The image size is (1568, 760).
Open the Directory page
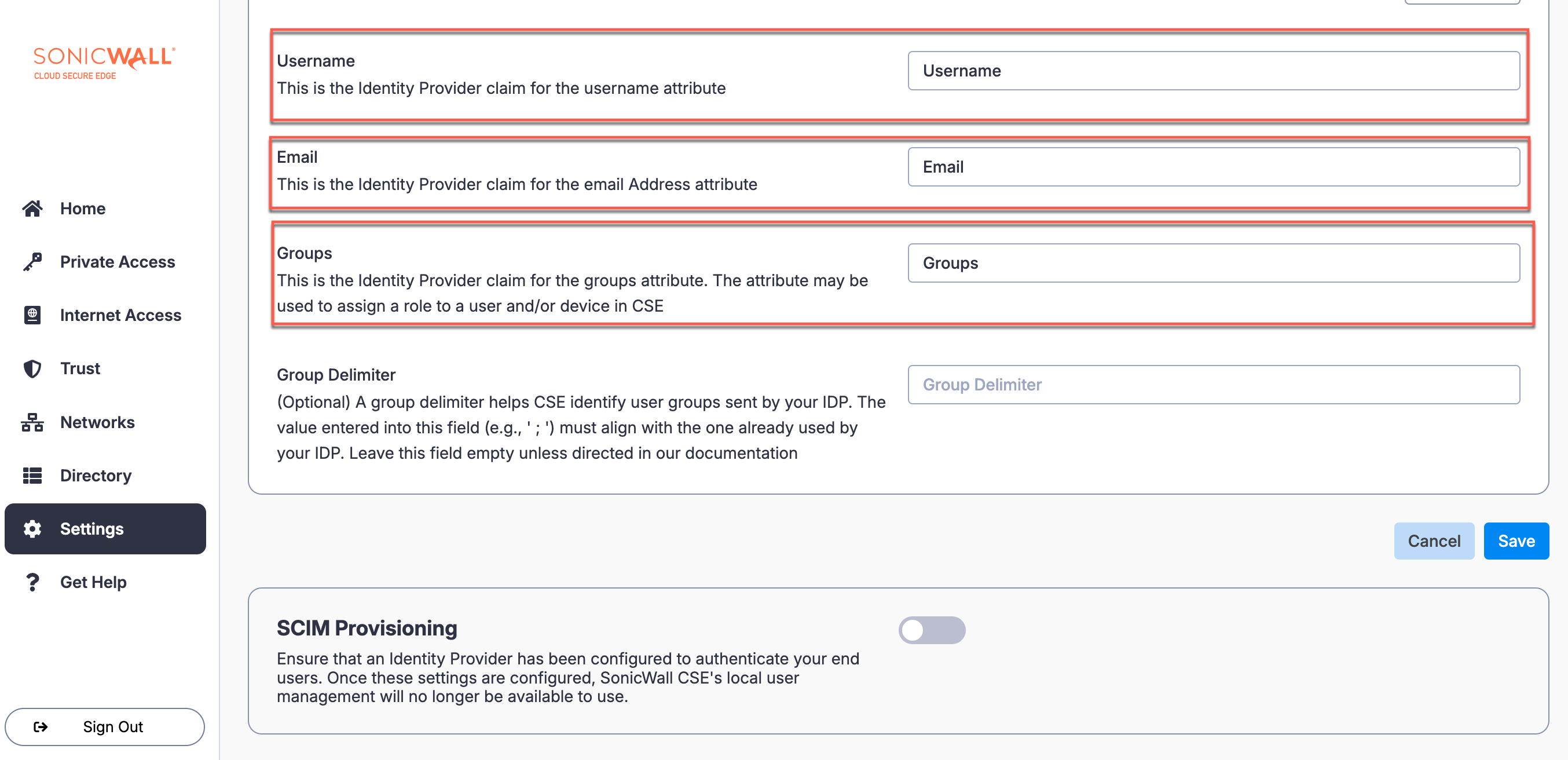pyautogui.click(x=96, y=476)
